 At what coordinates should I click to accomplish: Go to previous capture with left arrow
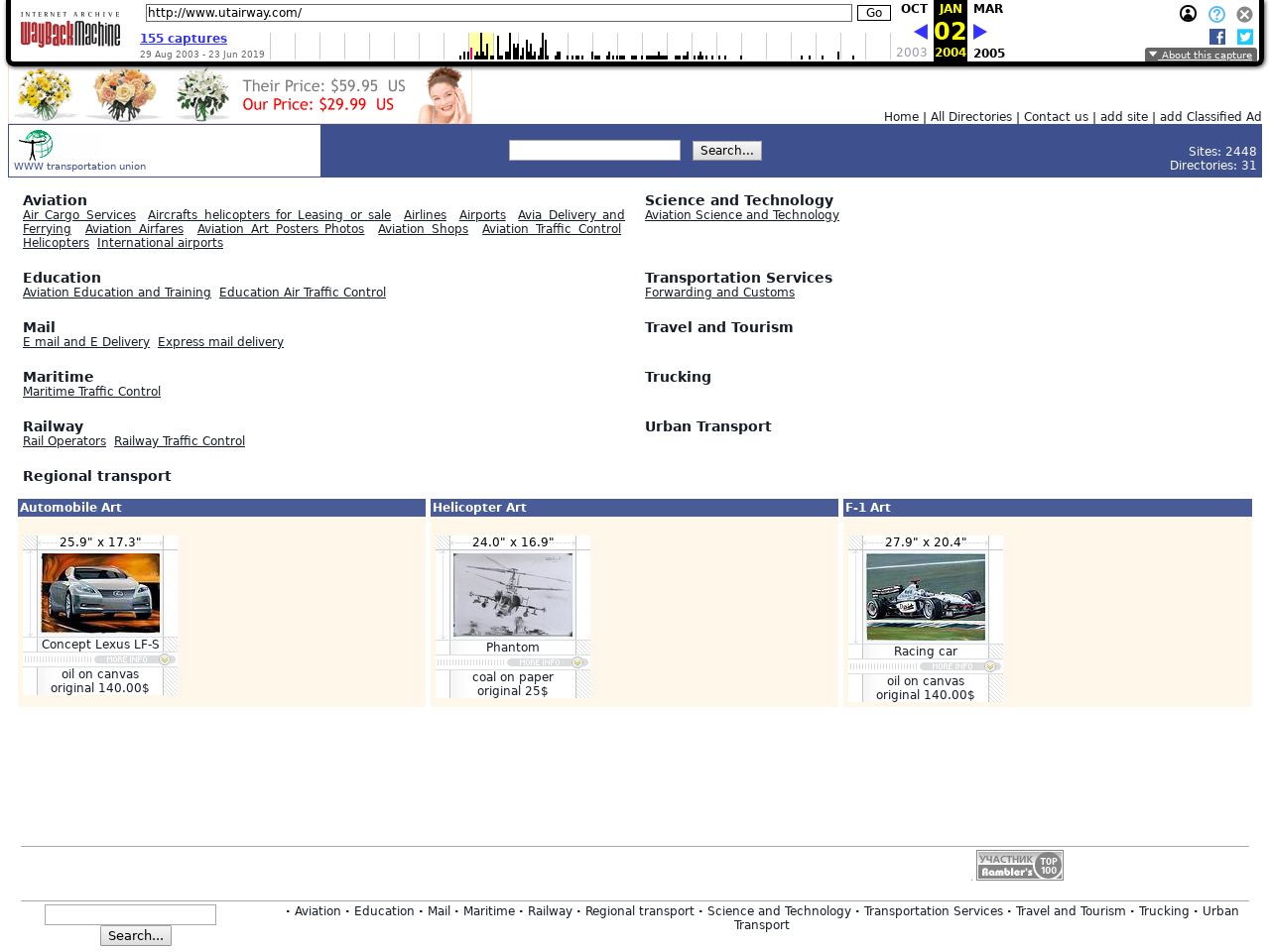920,32
